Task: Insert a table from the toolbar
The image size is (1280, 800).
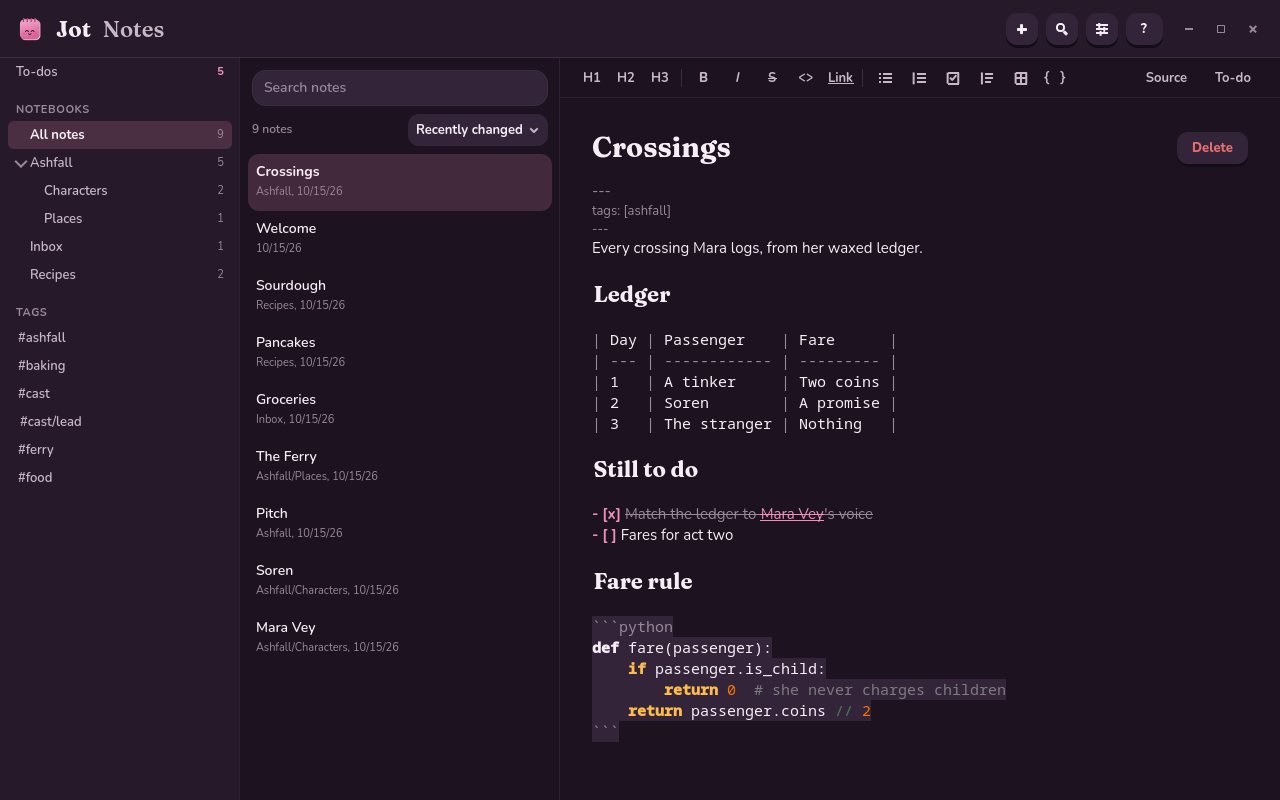Action: (1021, 78)
